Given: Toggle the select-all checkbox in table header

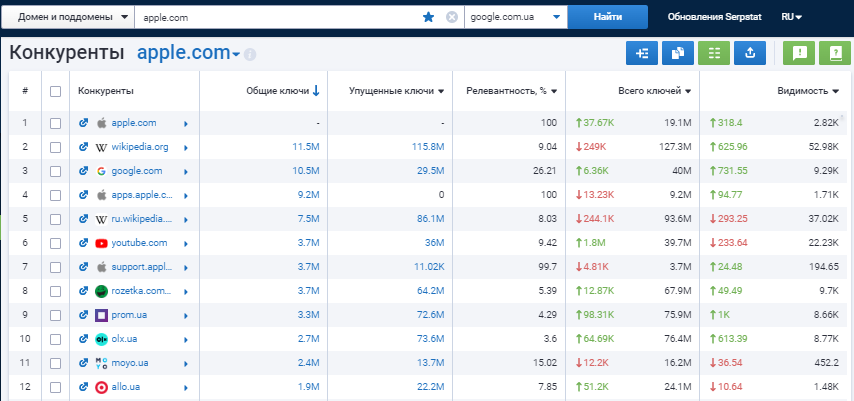Looking at the screenshot, I should (x=56, y=92).
